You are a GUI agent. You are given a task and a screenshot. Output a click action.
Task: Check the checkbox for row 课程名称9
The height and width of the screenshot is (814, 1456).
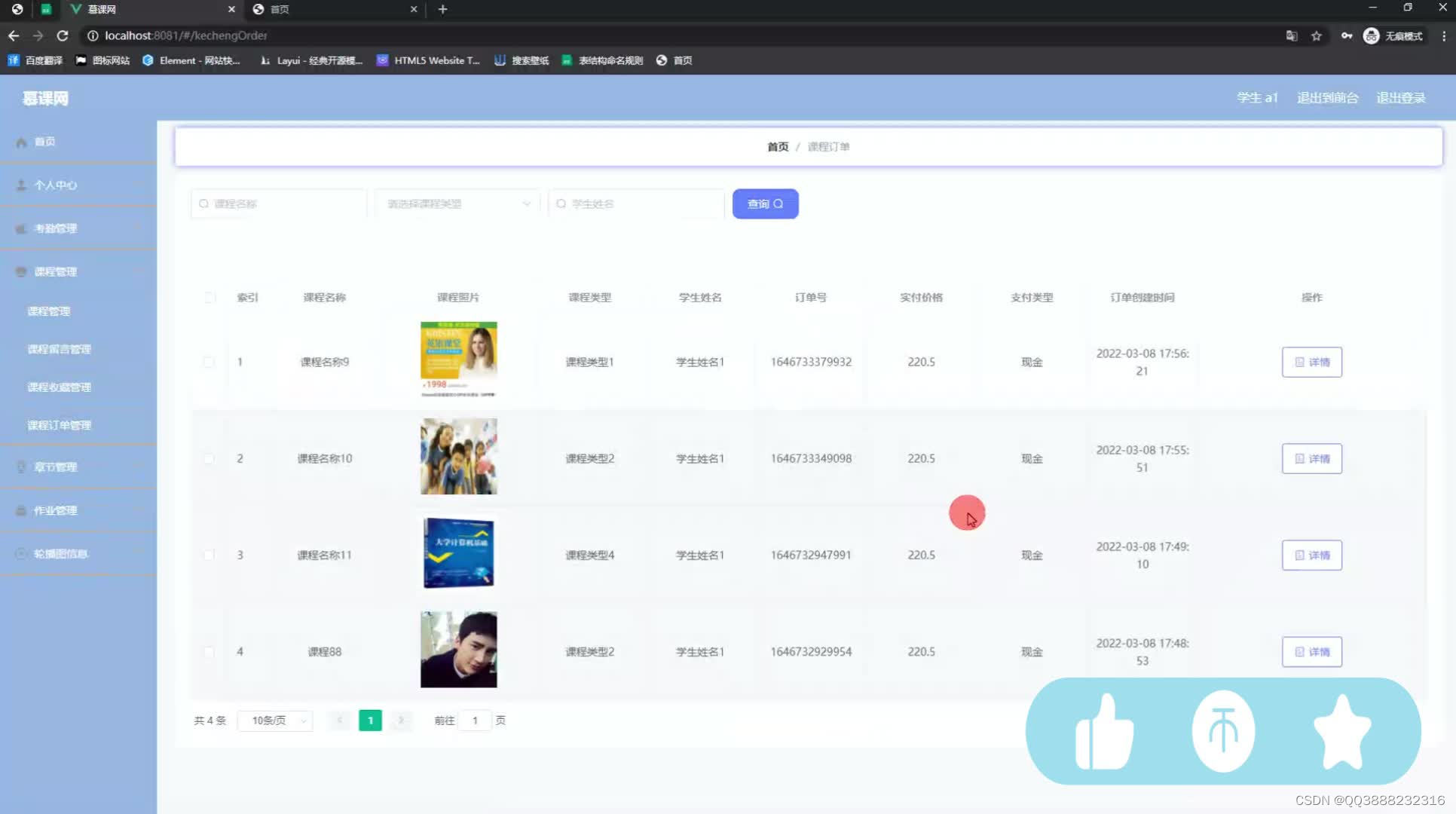coord(210,362)
